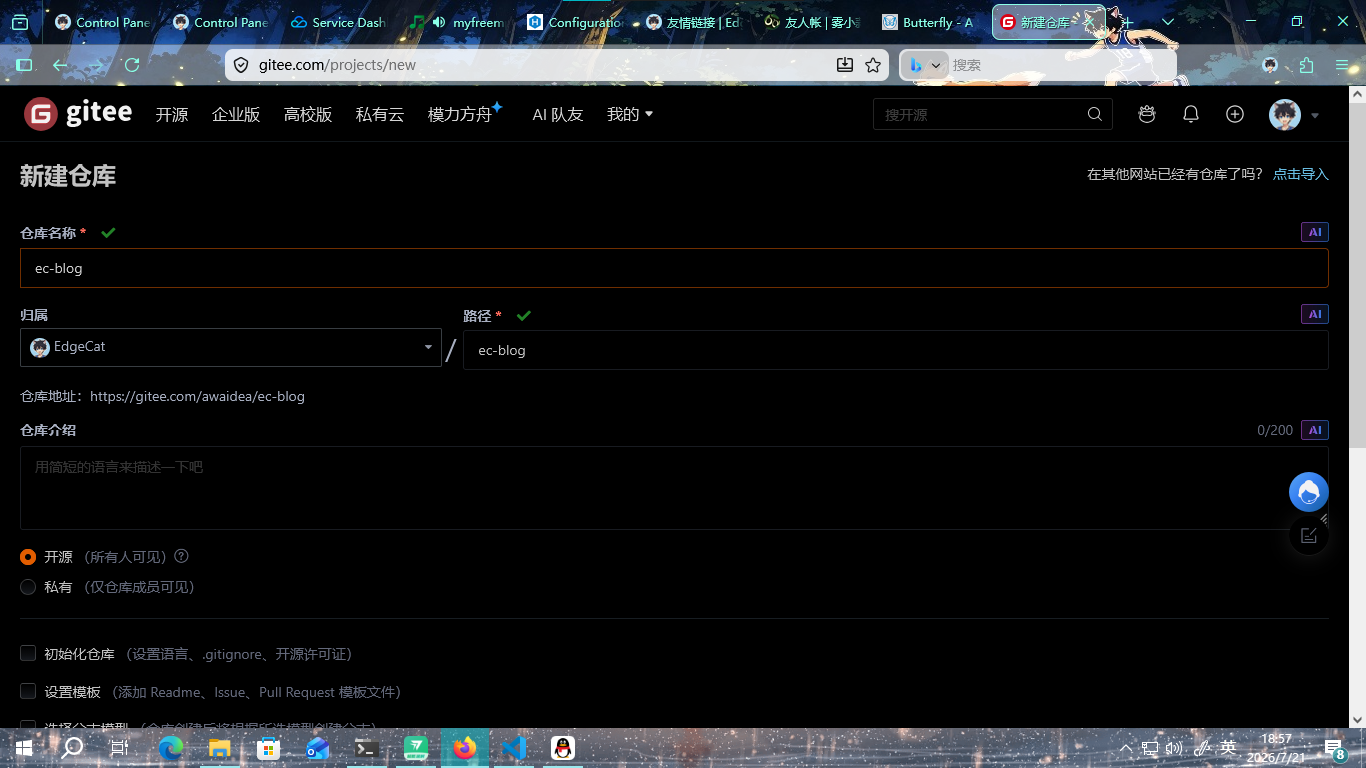Viewport: 1366px width, 768px height.
Task: Enable the 设置模板 checkbox
Action: (28, 691)
